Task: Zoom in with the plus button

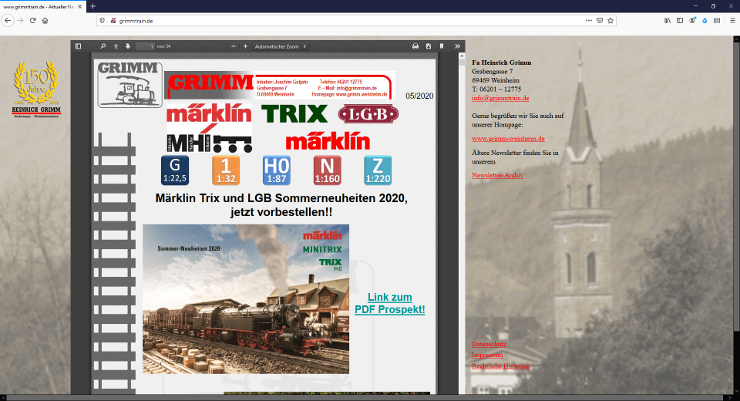Action: (245, 46)
